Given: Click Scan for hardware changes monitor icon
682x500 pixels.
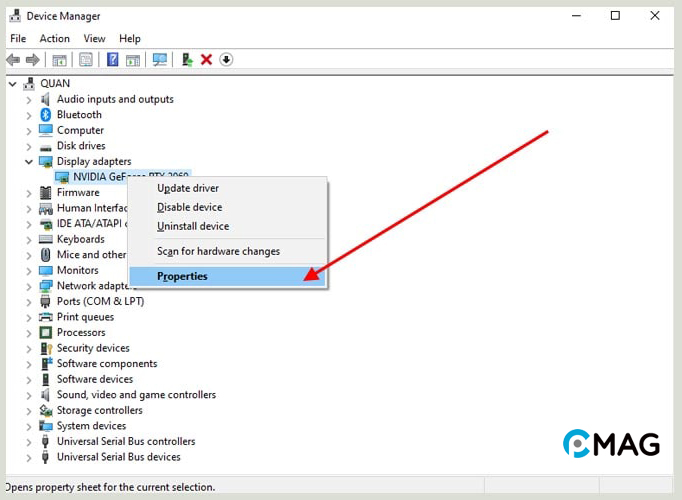Looking at the screenshot, I should [160, 60].
